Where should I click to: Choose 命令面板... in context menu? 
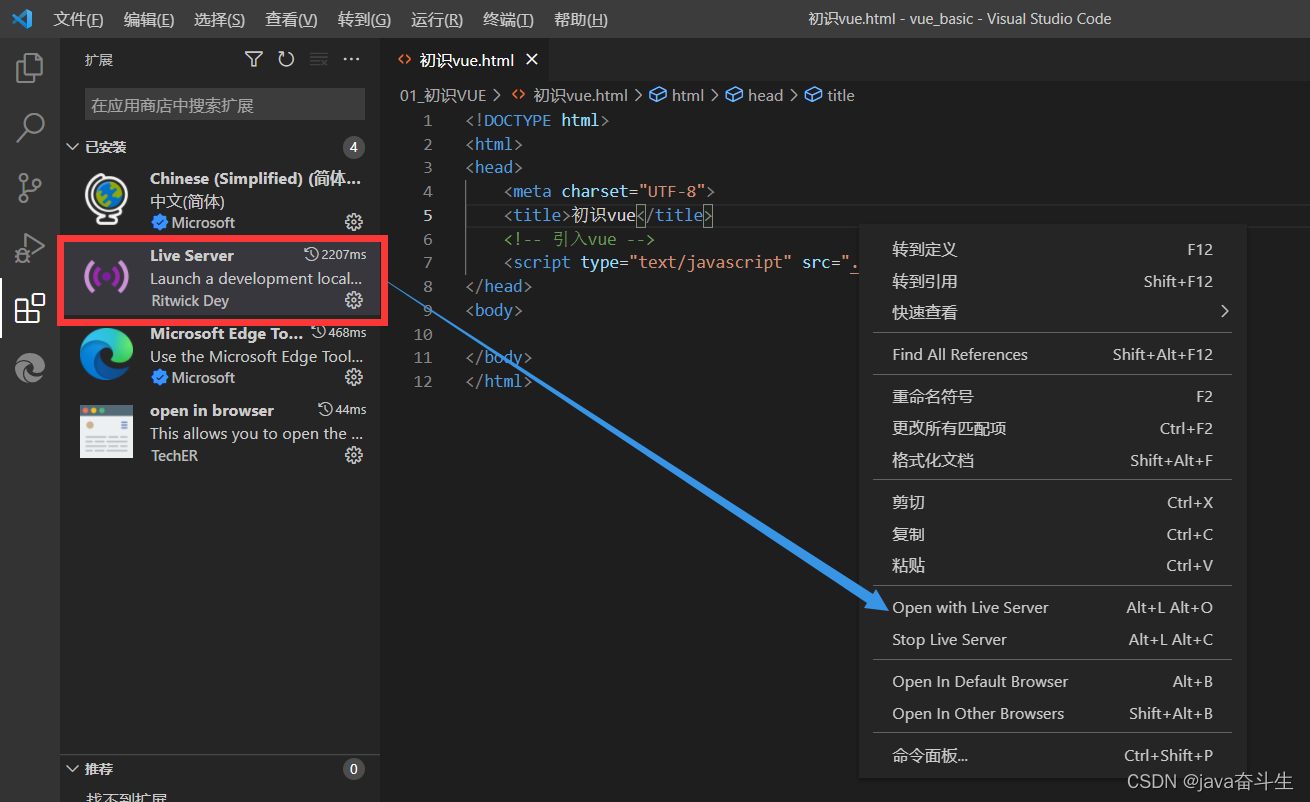[x=1052, y=755]
